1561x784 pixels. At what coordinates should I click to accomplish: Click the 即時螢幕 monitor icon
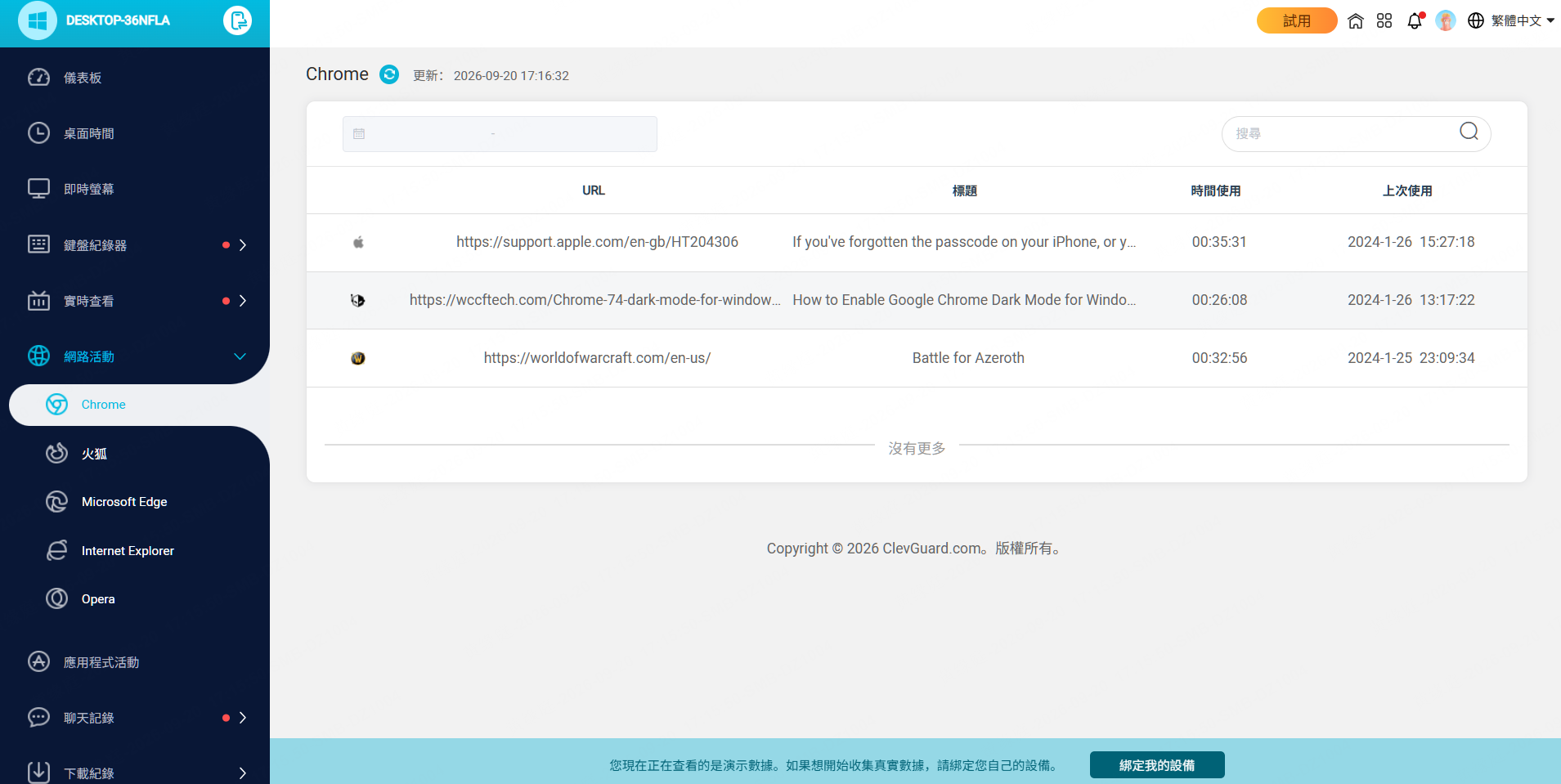[x=38, y=189]
